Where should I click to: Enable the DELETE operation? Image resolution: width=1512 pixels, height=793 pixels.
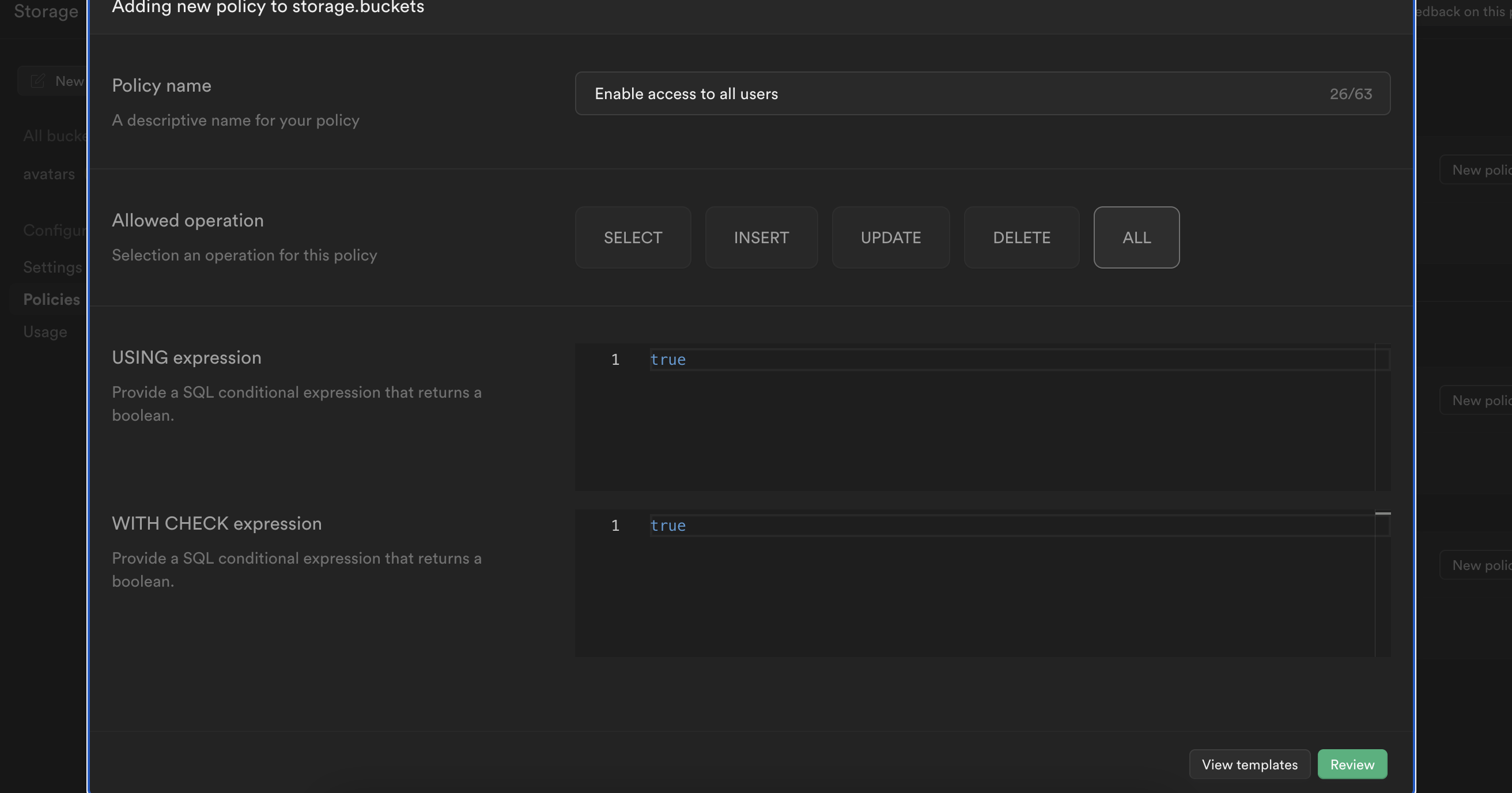(x=1021, y=237)
